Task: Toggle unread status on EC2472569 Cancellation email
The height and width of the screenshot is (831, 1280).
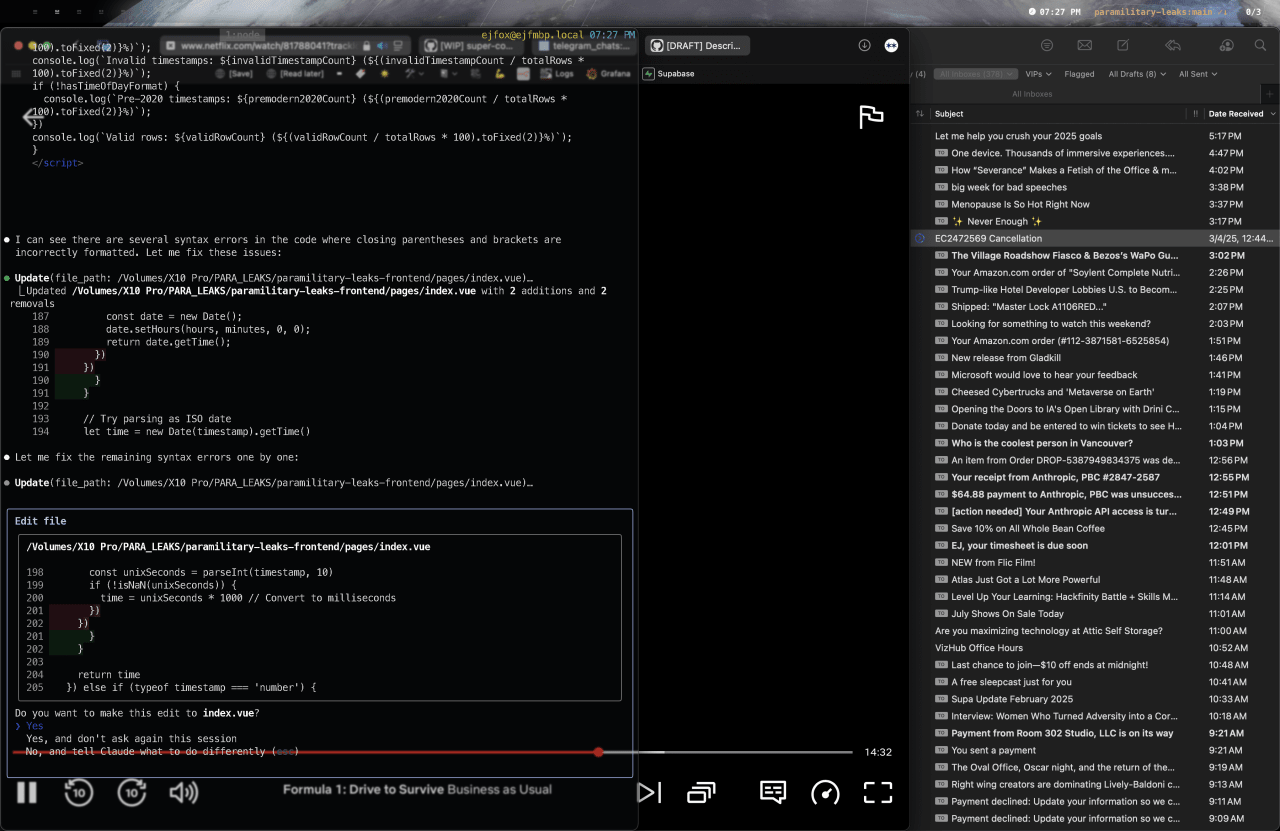Action: tap(919, 238)
